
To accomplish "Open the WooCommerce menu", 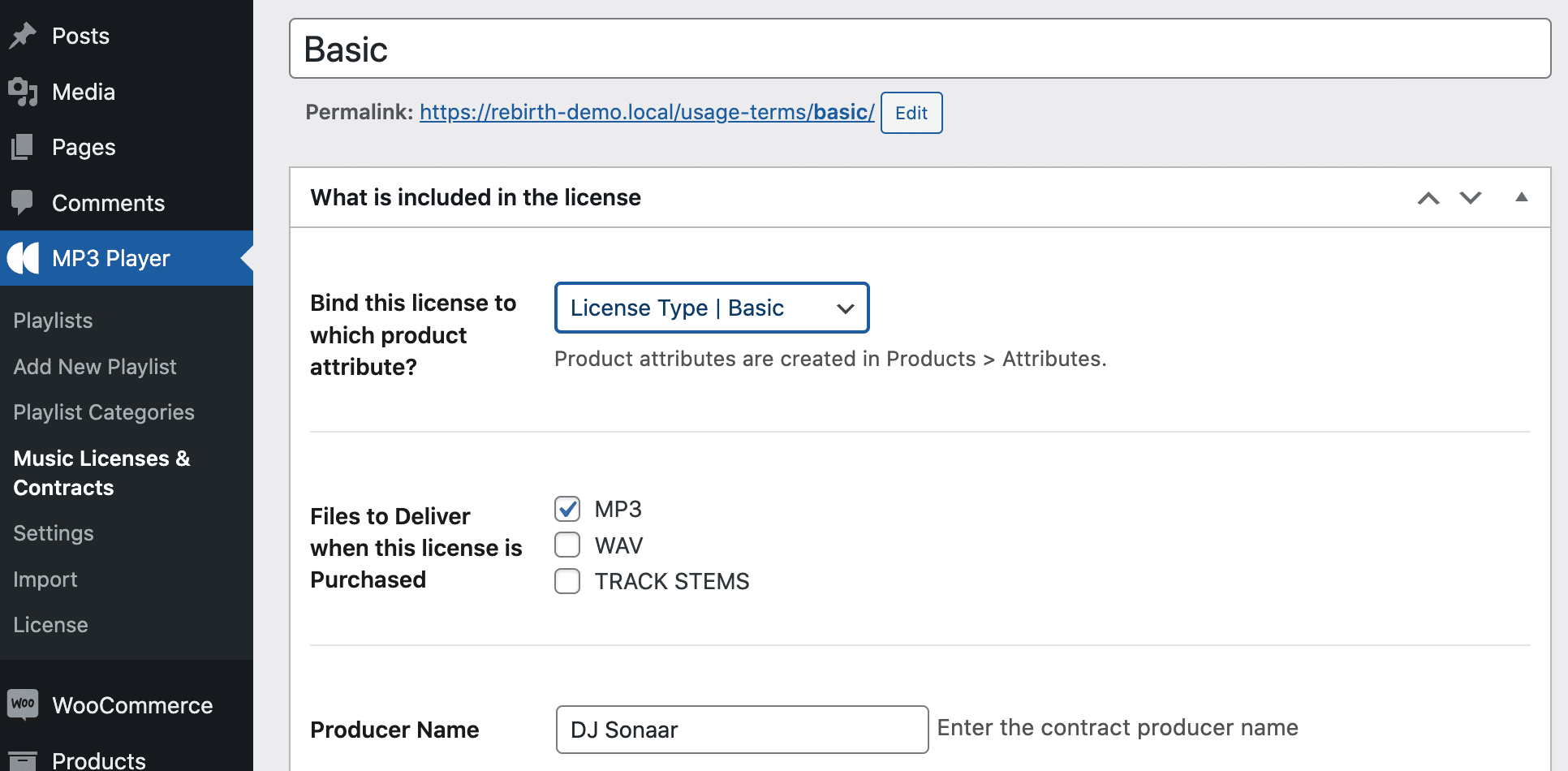I will coord(127,705).
